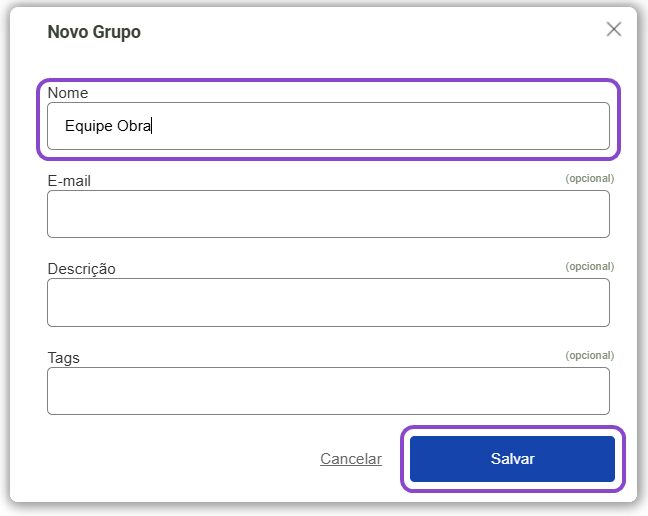Click the Tags field label
This screenshot has width=648, height=516.
pos(63,357)
